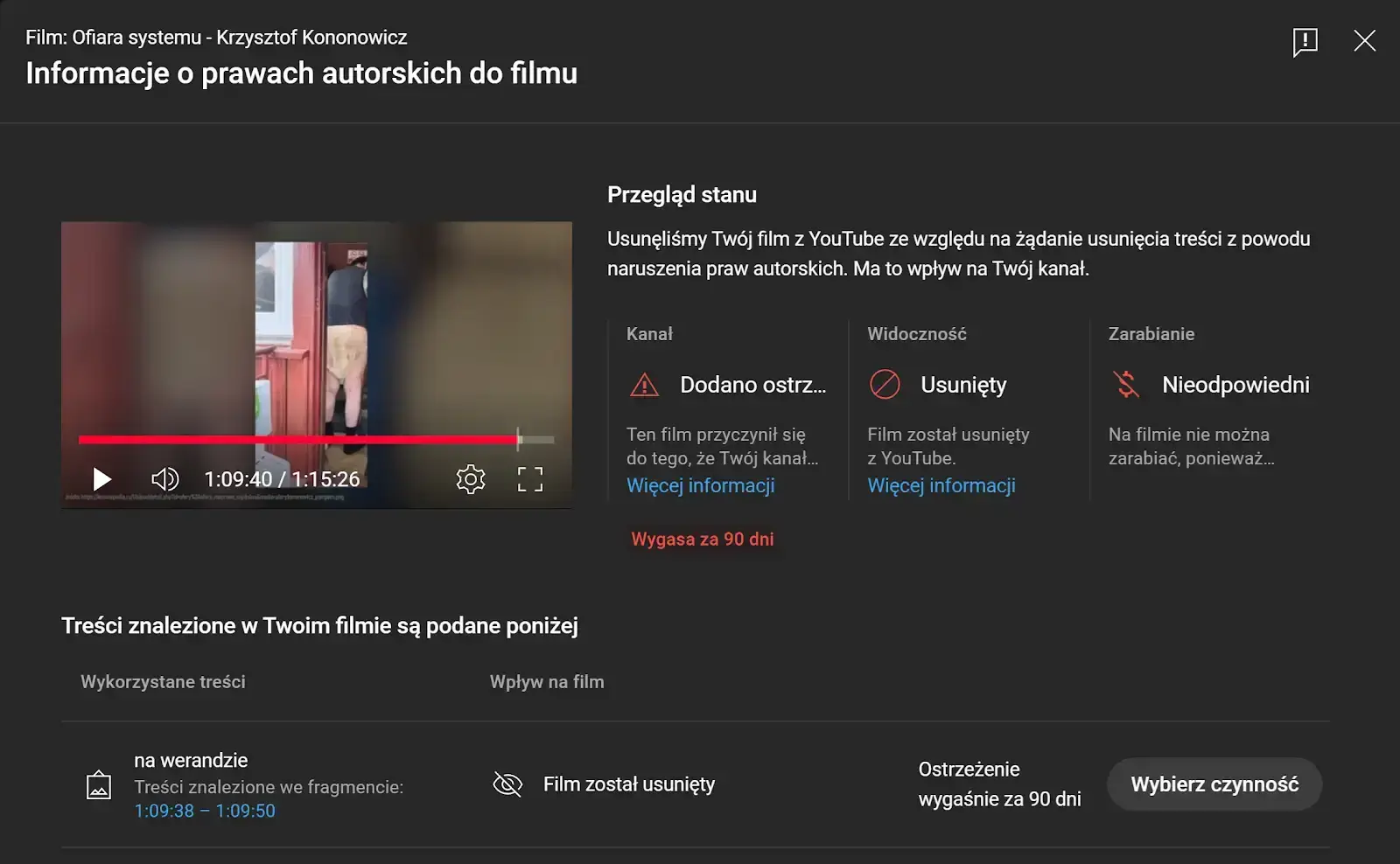The width and height of the screenshot is (1400, 864).
Task: Select the 'Wykorzystane treści' column header
Action: 163,681
